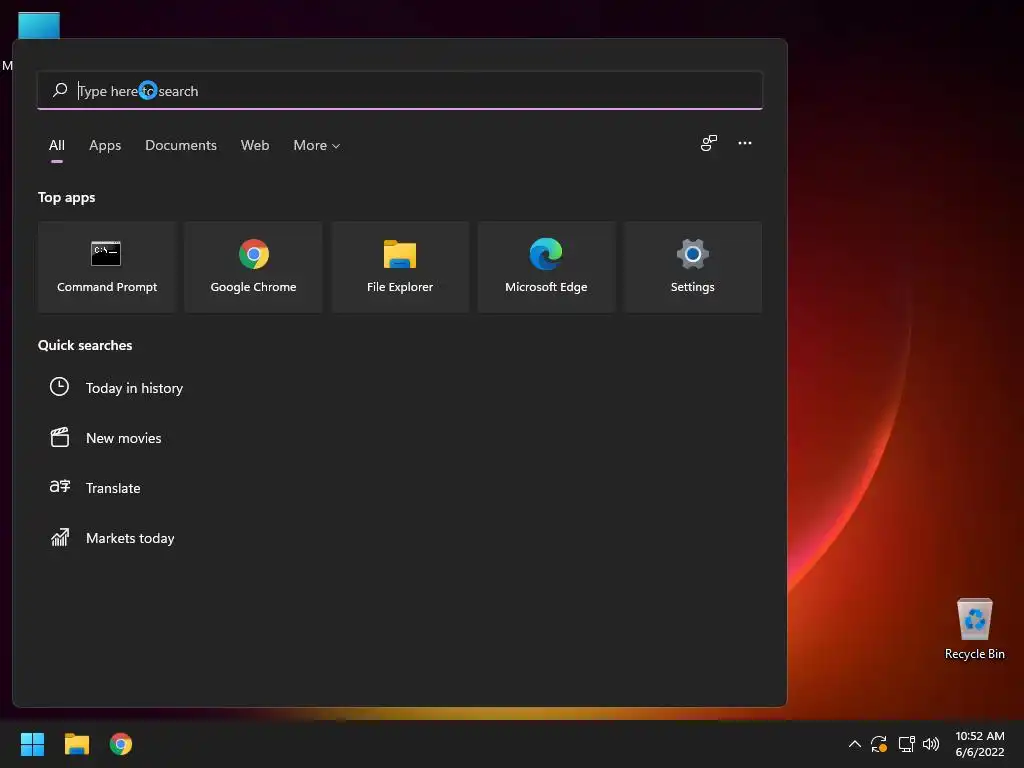Click the search magnifier icon
Screen dimensions: 1024x768
coord(60,90)
